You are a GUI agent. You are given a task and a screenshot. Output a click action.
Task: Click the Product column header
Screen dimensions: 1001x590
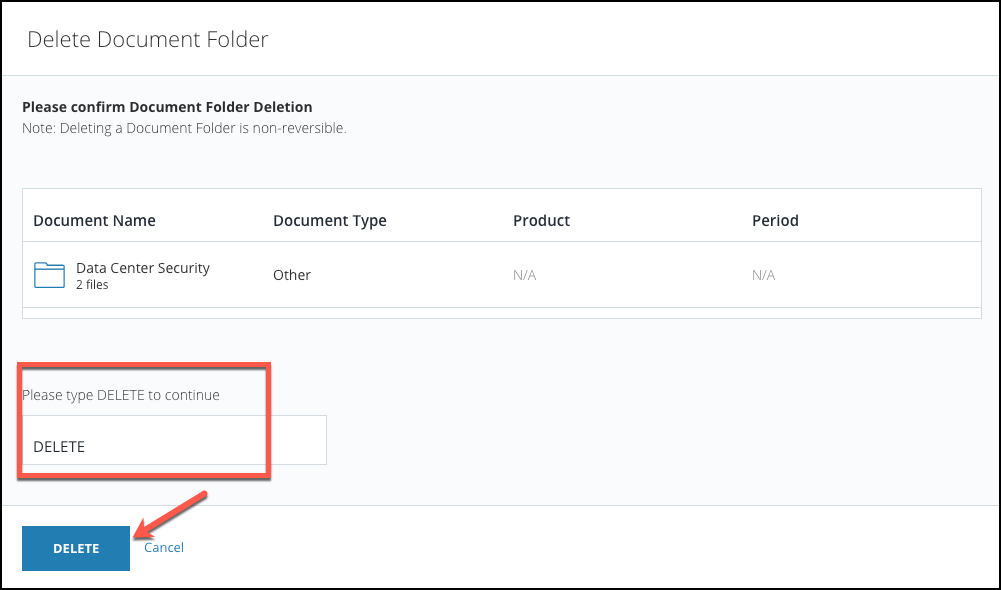(x=541, y=220)
